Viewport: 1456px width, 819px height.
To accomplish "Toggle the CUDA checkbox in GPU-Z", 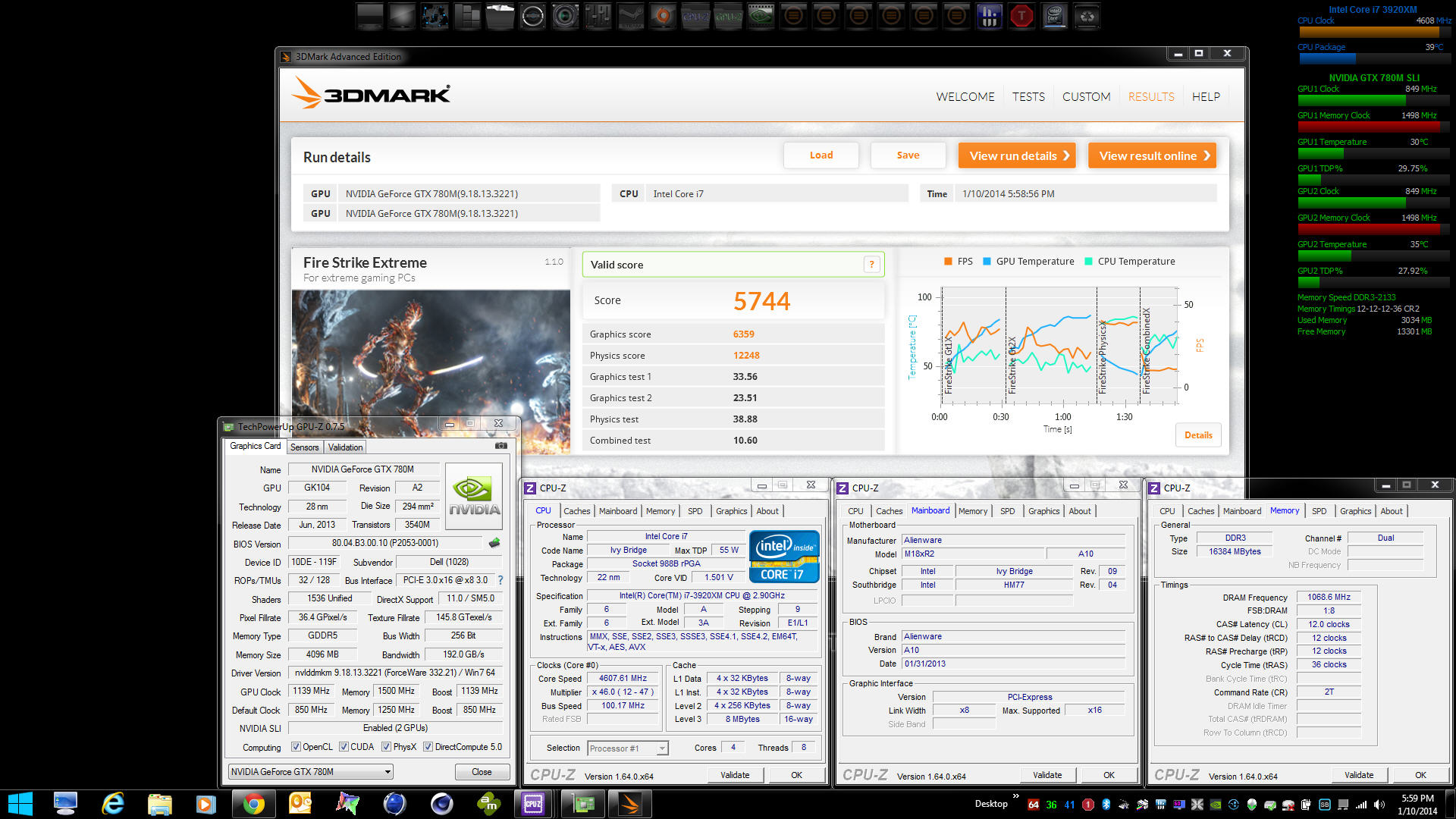I will 344,747.
